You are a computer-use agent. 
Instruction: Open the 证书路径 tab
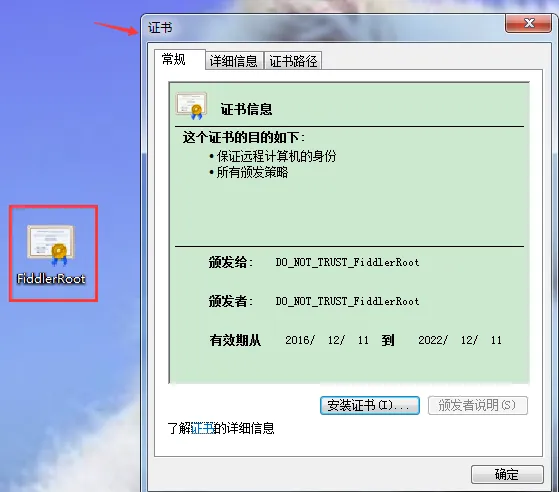pyautogui.click(x=293, y=61)
